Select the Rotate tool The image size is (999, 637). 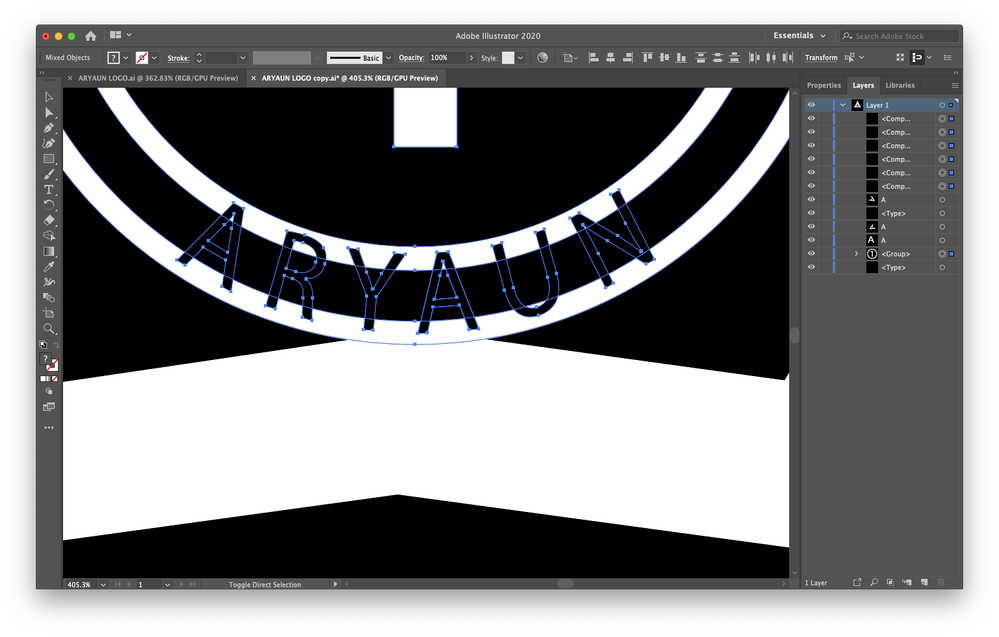coord(49,205)
